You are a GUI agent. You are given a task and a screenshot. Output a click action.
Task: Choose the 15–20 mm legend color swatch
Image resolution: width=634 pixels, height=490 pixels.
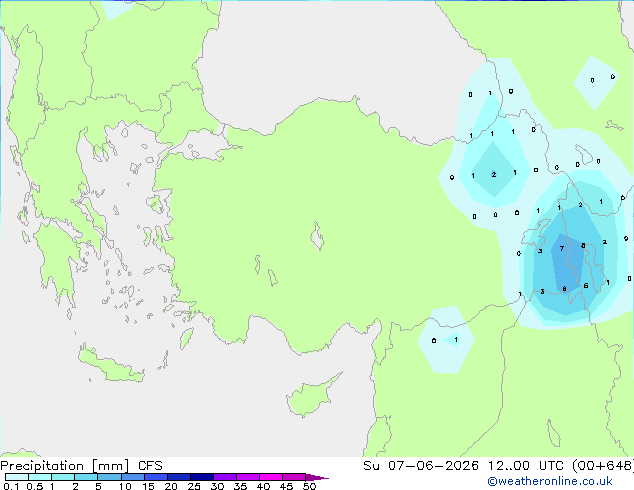tap(156, 477)
